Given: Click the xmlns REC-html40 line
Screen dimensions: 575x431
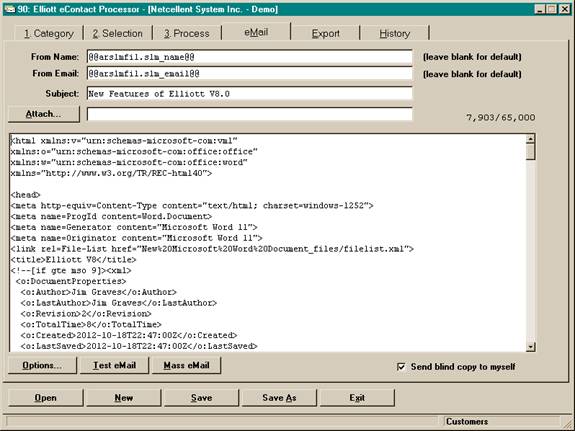Looking at the screenshot, I should point(111,173).
